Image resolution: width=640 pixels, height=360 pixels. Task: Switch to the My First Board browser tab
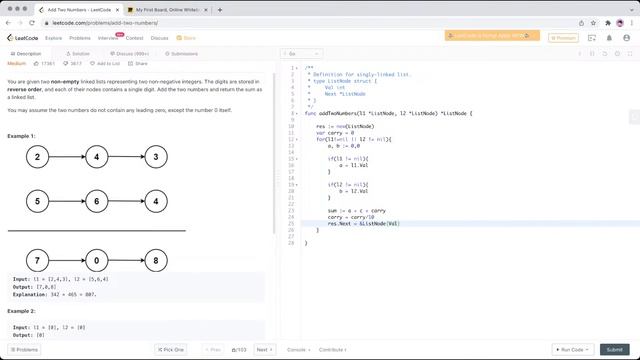point(168,9)
